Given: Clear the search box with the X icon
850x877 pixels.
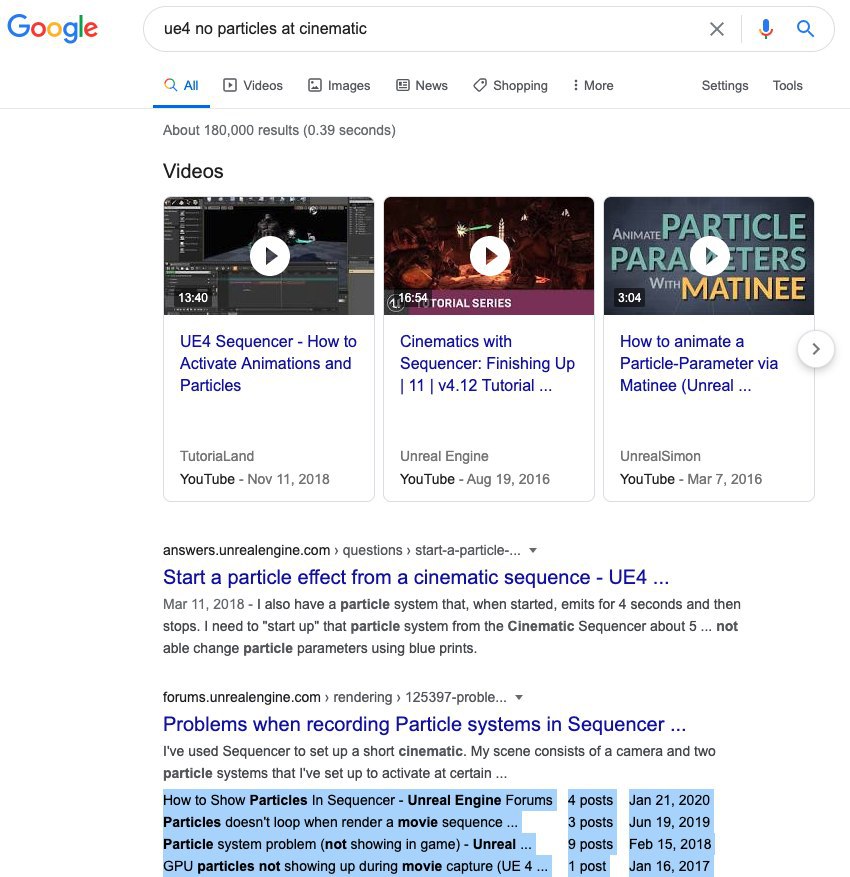Looking at the screenshot, I should [716, 29].
